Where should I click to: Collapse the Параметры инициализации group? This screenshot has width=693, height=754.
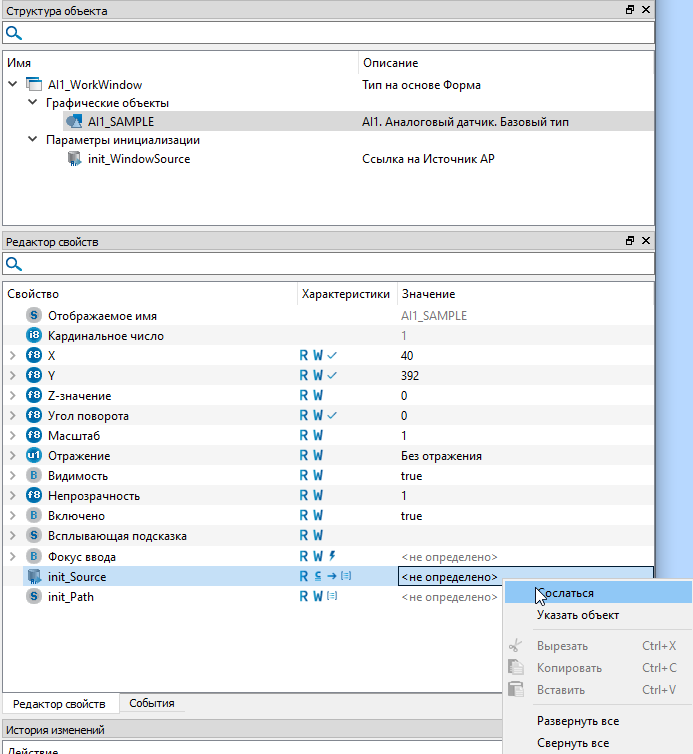click(32, 140)
